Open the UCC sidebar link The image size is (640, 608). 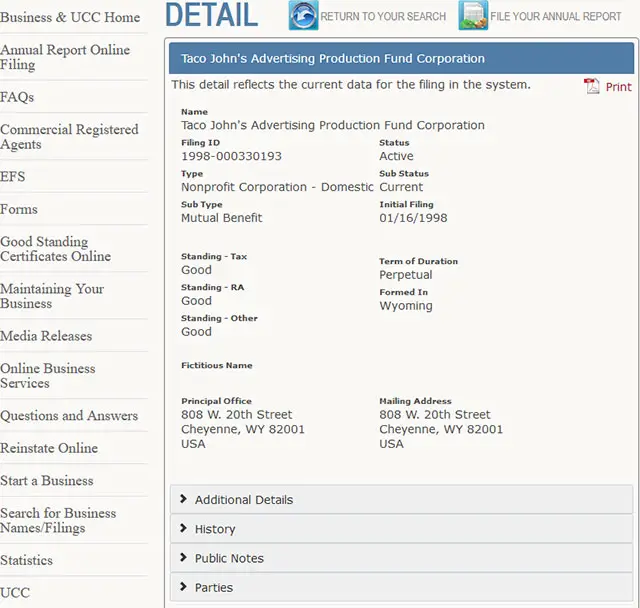pyautogui.click(x=15, y=592)
